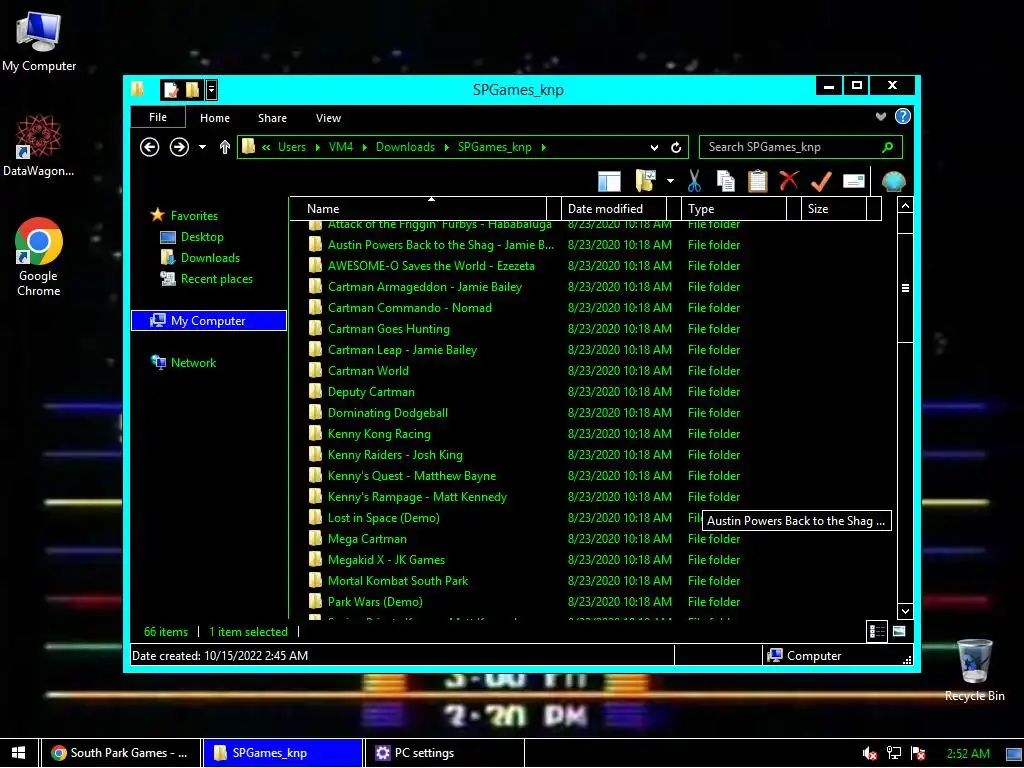Screen dimensions: 1024x768
Task: Open the File ribbon tab
Action: (x=158, y=117)
